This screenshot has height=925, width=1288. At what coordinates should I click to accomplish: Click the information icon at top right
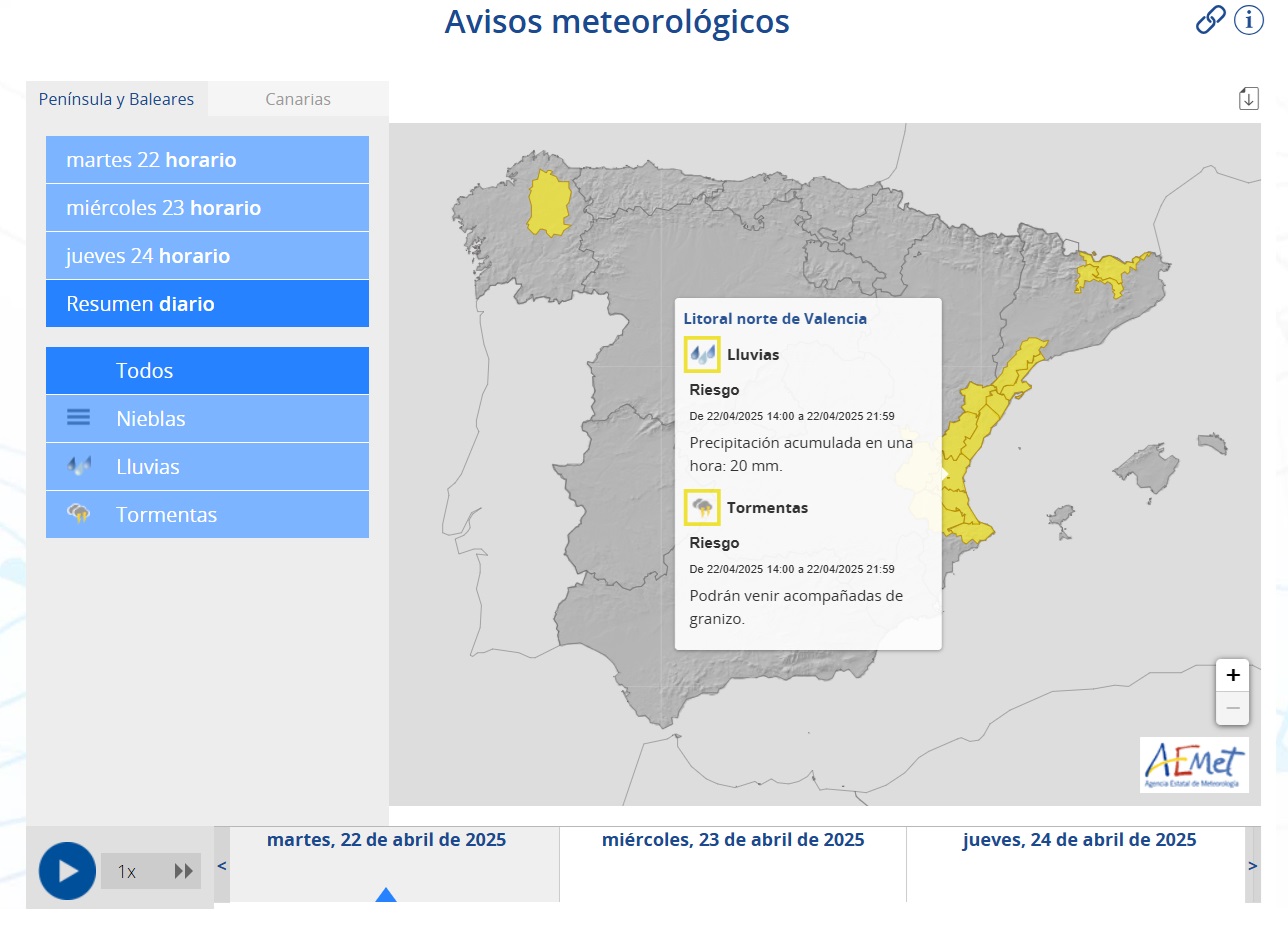point(1248,19)
